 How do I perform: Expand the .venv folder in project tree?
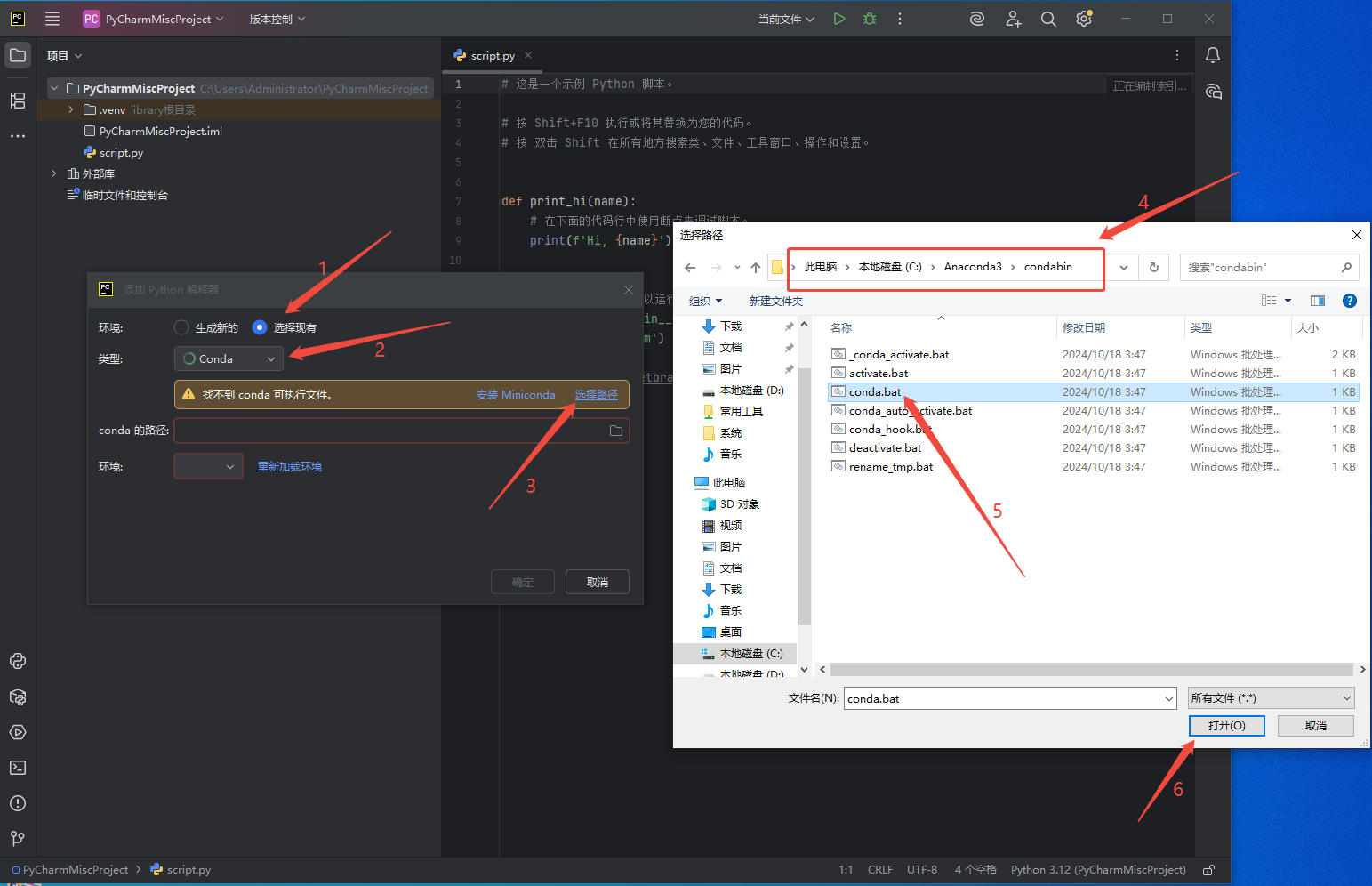pos(71,109)
